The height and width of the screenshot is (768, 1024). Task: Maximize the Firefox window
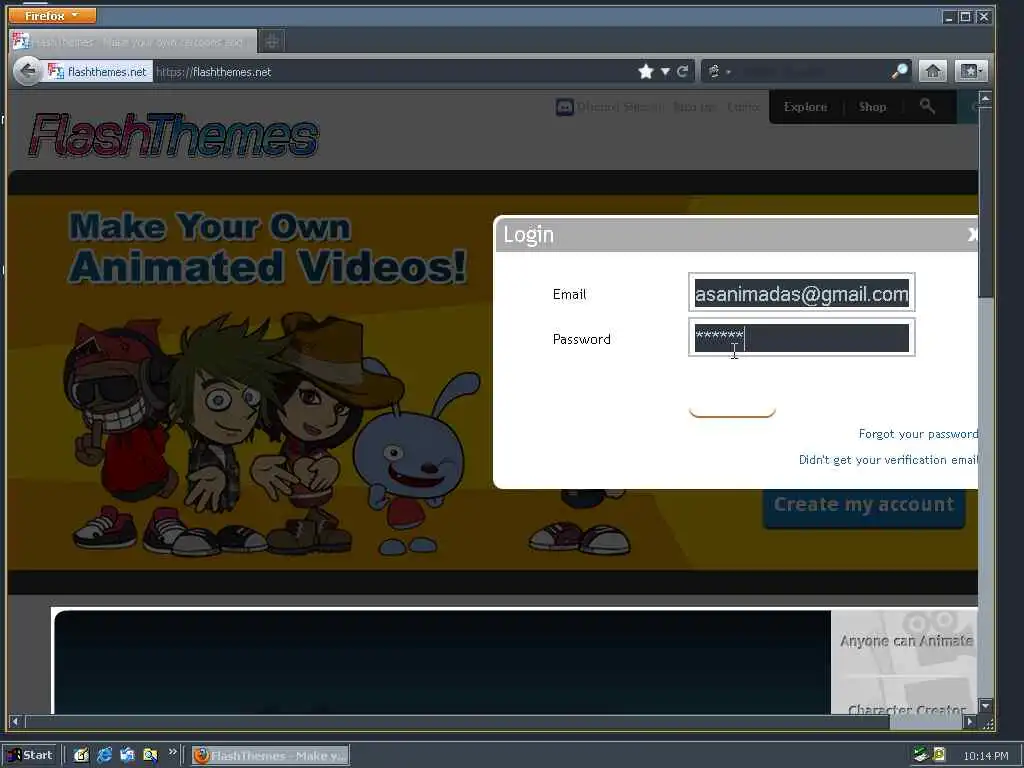click(965, 17)
